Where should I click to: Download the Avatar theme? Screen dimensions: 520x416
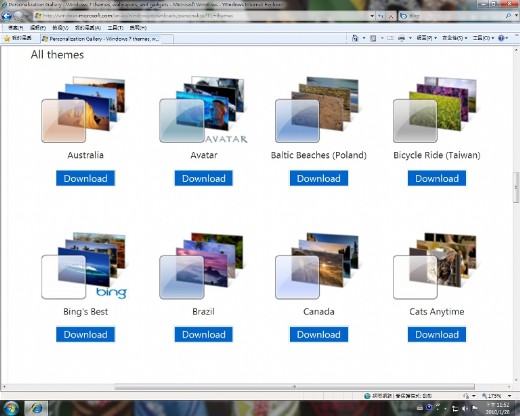(x=204, y=178)
